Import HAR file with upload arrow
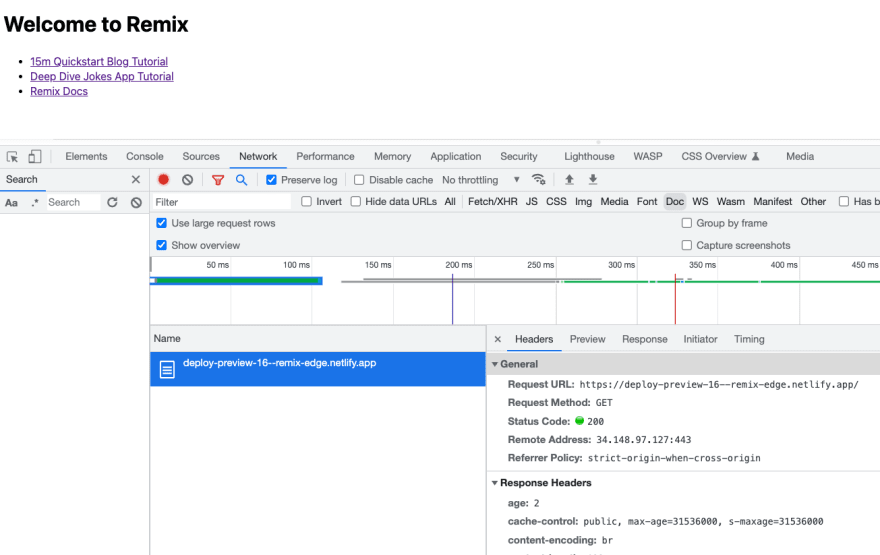The height and width of the screenshot is (555, 880). [569, 180]
